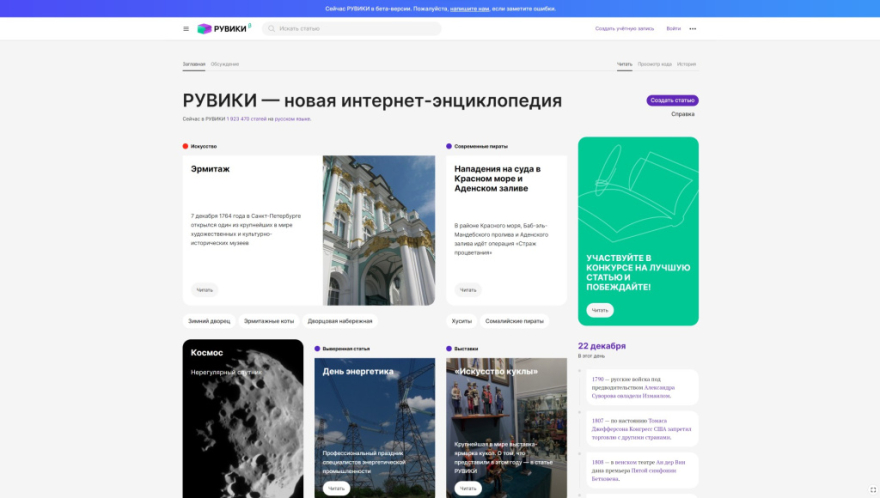Click Создать учётную запись link
The width and height of the screenshot is (880, 498).
[x=625, y=29]
